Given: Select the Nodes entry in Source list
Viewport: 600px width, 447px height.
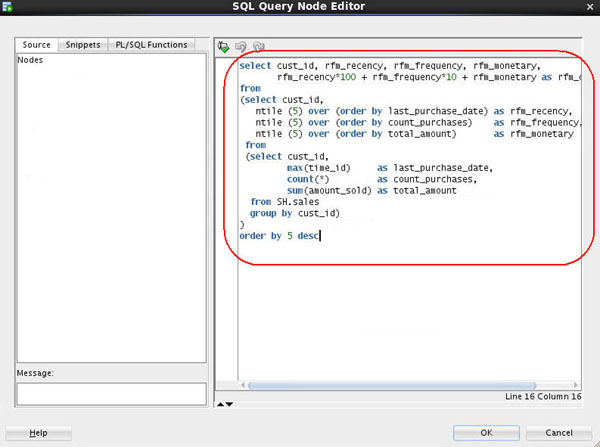Looking at the screenshot, I should tap(30, 60).
